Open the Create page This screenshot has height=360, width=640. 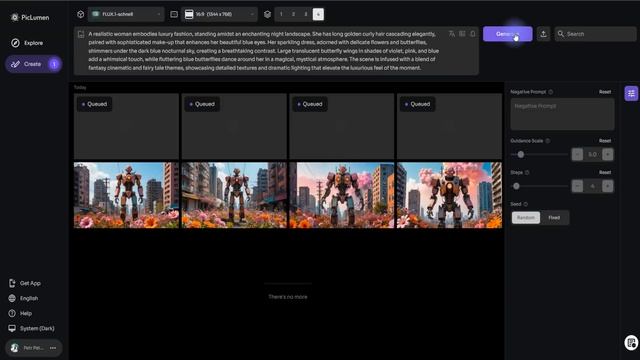point(33,64)
